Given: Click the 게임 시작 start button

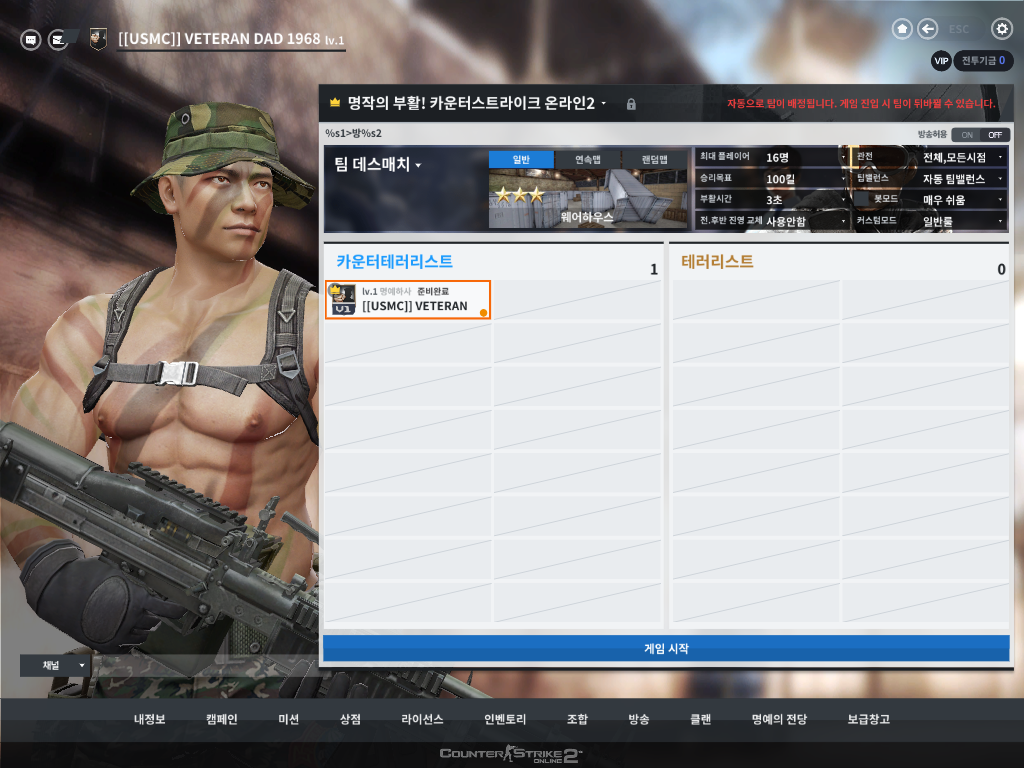Looking at the screenshot, I should pyautogui.click(x=666, y=648).
